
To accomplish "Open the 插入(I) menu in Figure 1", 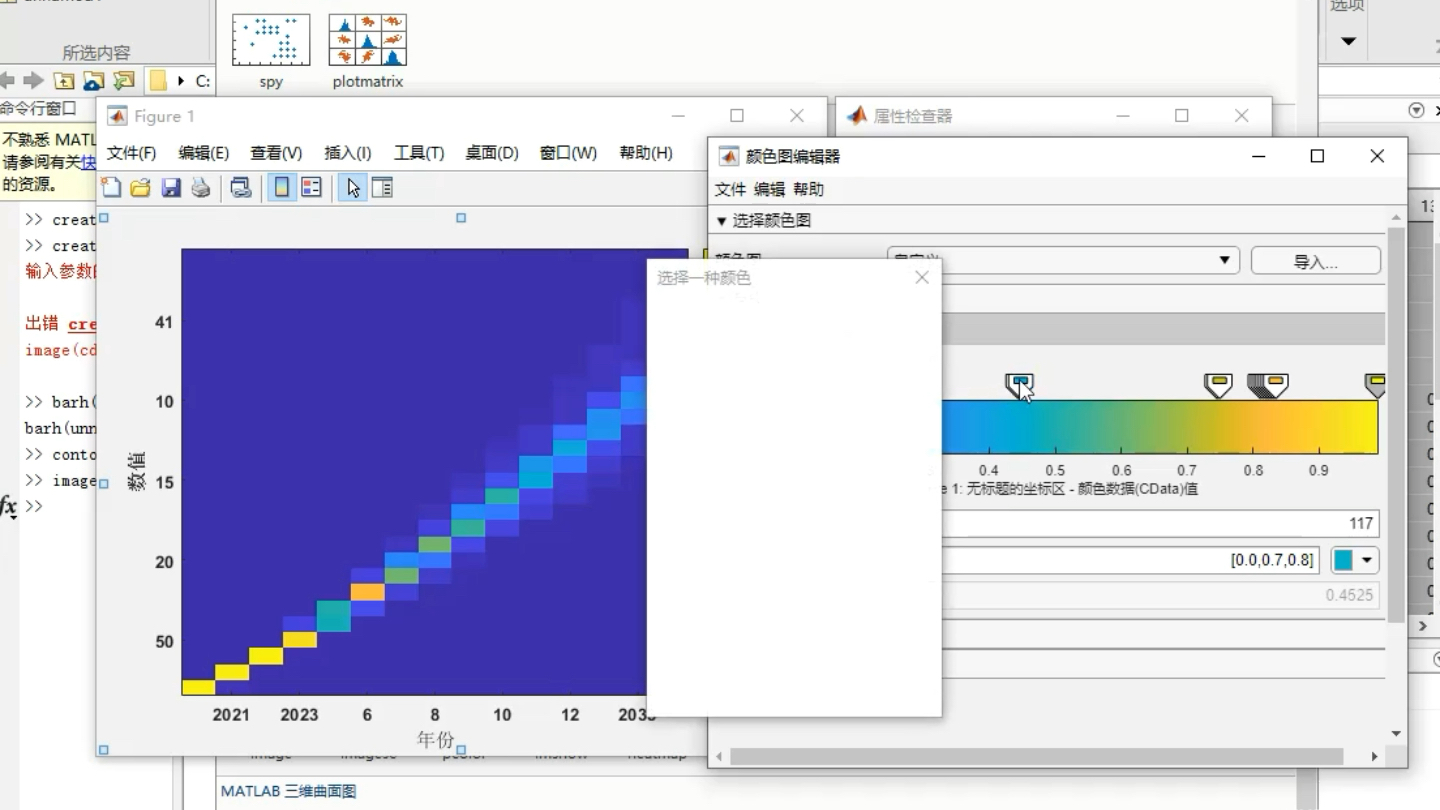I will coord(347,152).
